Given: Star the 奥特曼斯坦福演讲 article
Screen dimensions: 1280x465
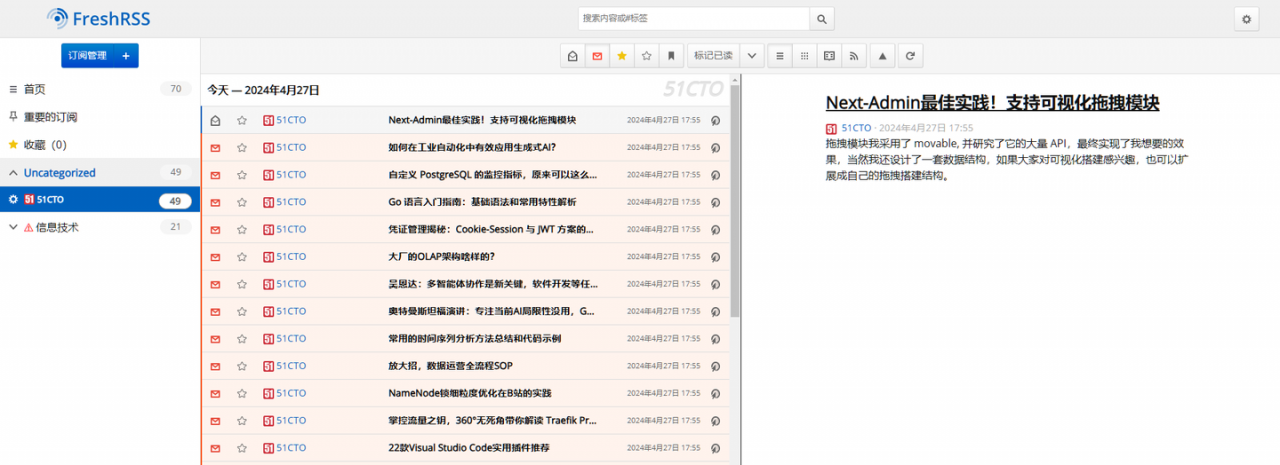Looking at the screenshot, I should (x=242, y=311).
